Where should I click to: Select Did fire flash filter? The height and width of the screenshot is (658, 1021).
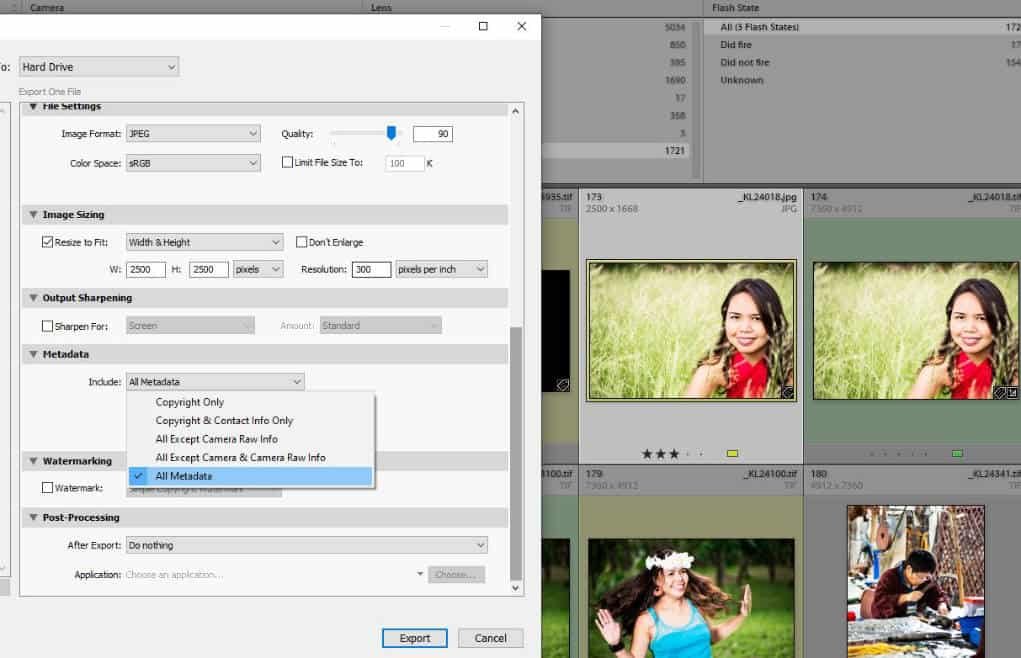tap(862, 45)
